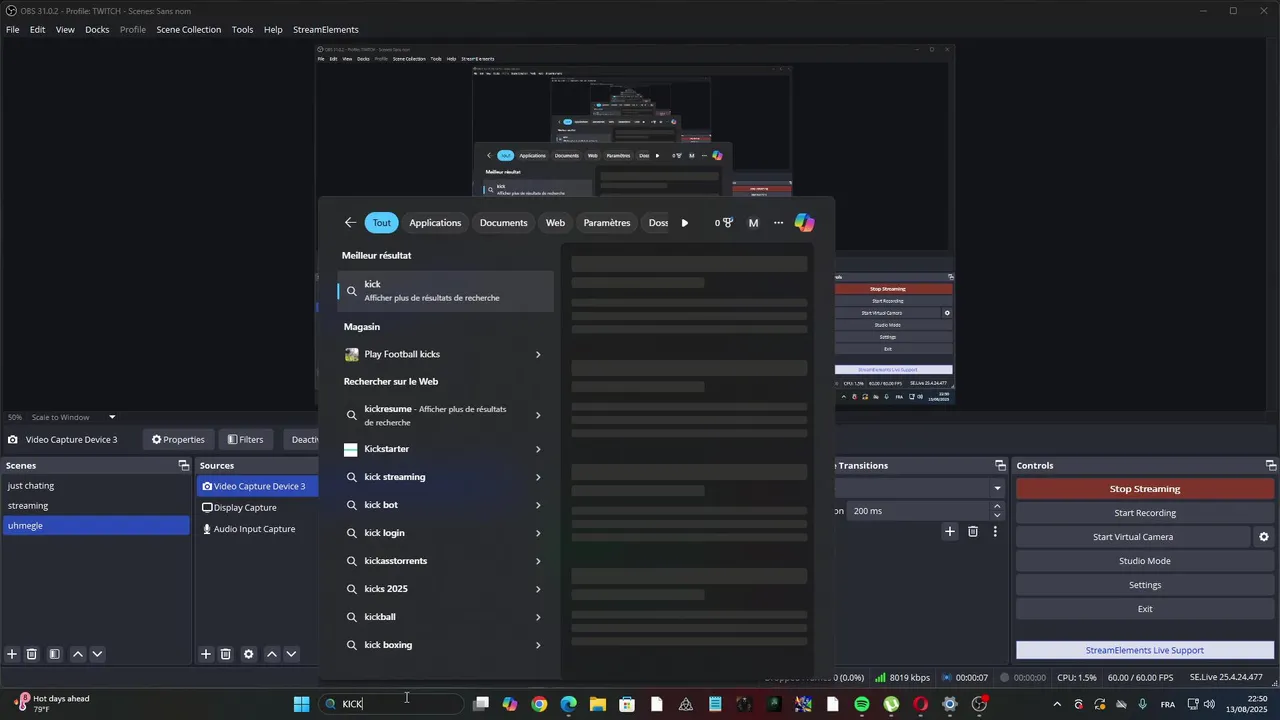This screenshot has height=720, width=1280.
Task: Open search panel more options ellipsis
Action: (779, 223)
